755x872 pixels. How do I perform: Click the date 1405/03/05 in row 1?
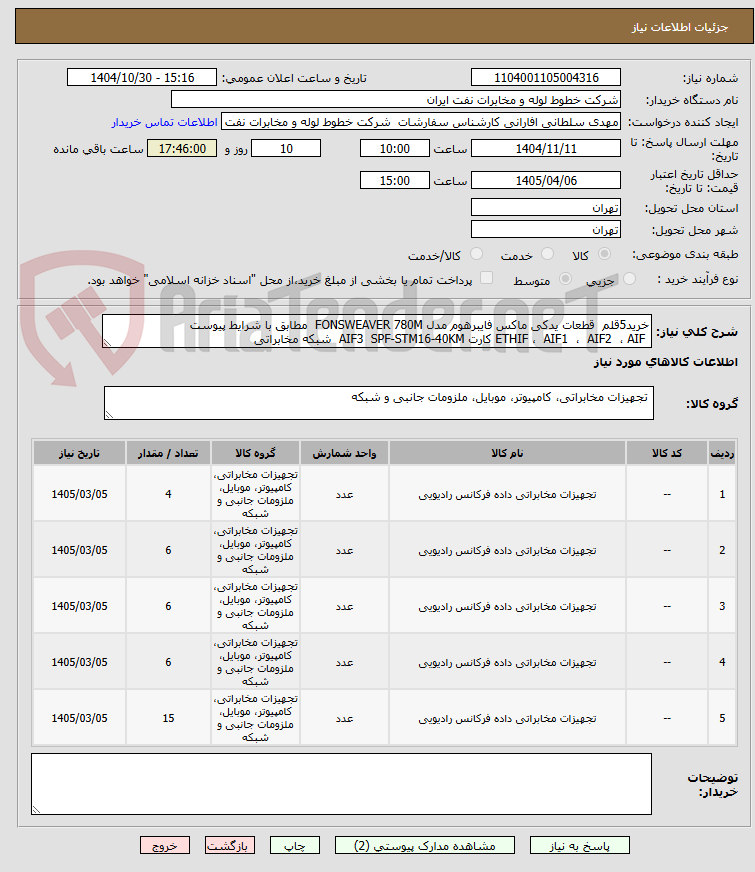click(x=80, y=494)
